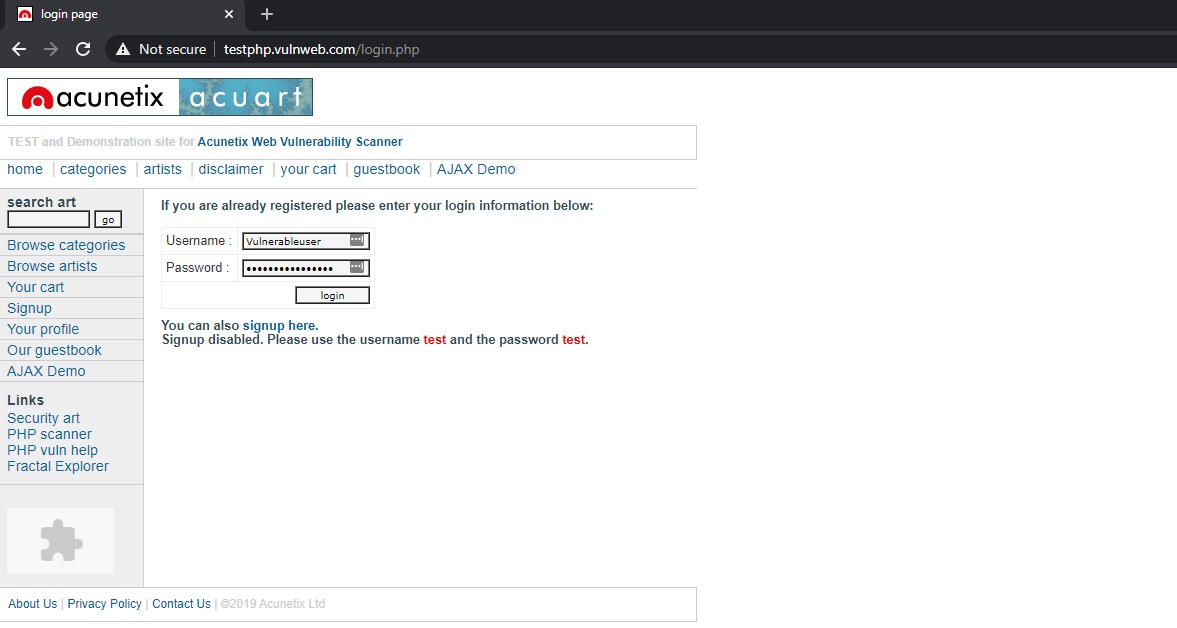The height and width of the screenshot is (628, 1177).
Task: Open your cart in top menu
Action: 309,170
